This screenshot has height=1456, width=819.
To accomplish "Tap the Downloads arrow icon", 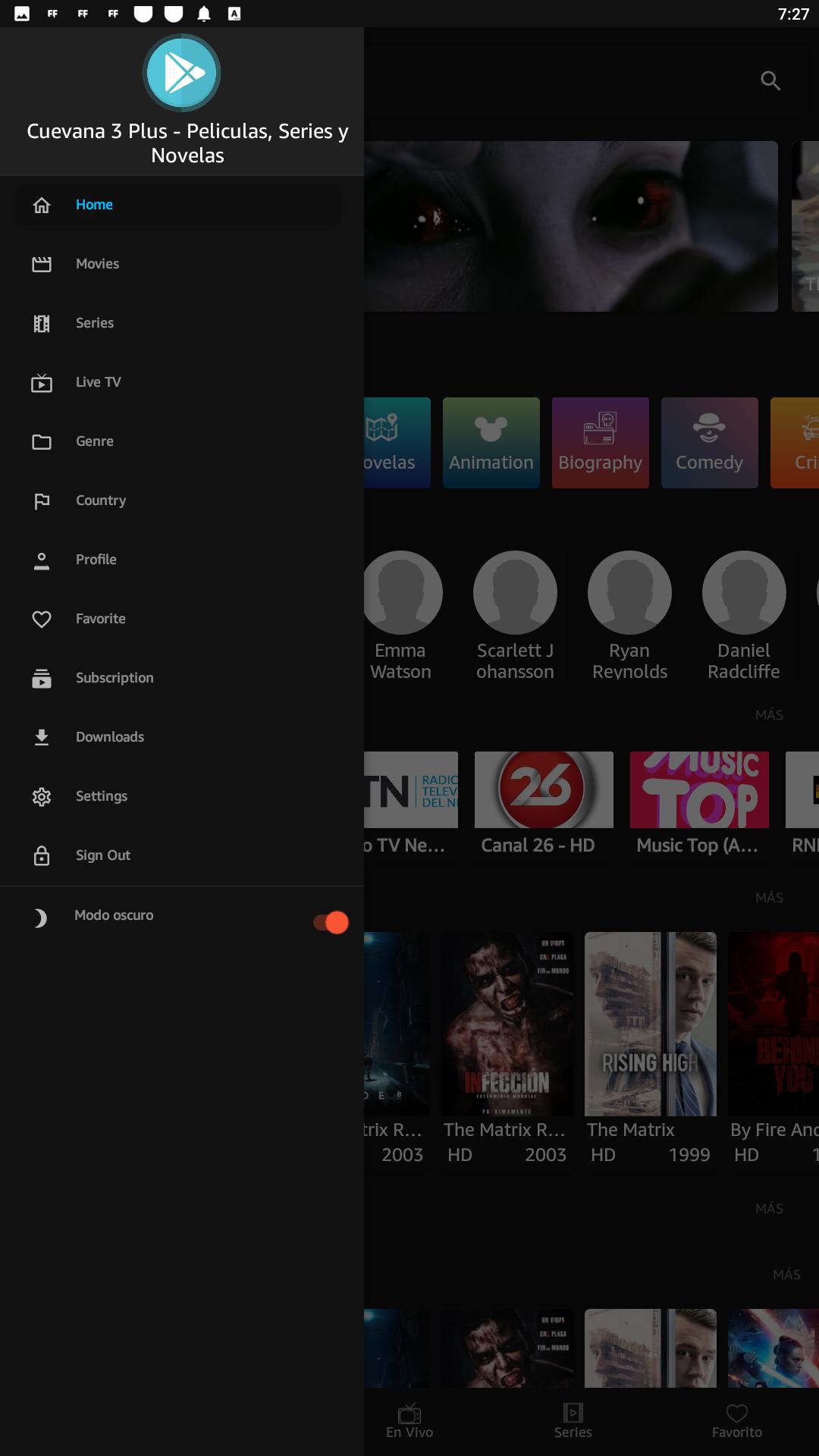I will pos(42,737).
